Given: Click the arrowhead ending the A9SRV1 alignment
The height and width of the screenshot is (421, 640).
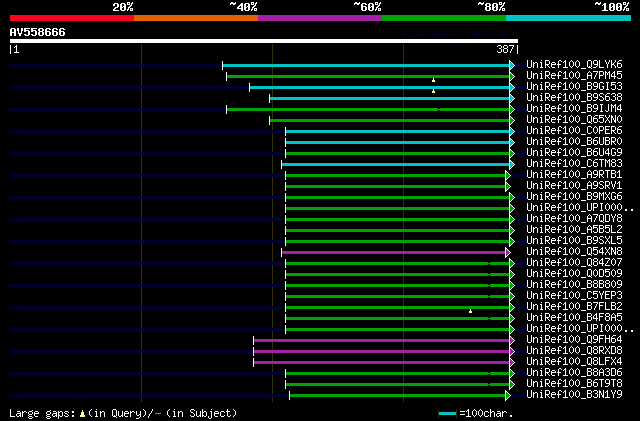Looking at the screenshot, I should (508, 186).
